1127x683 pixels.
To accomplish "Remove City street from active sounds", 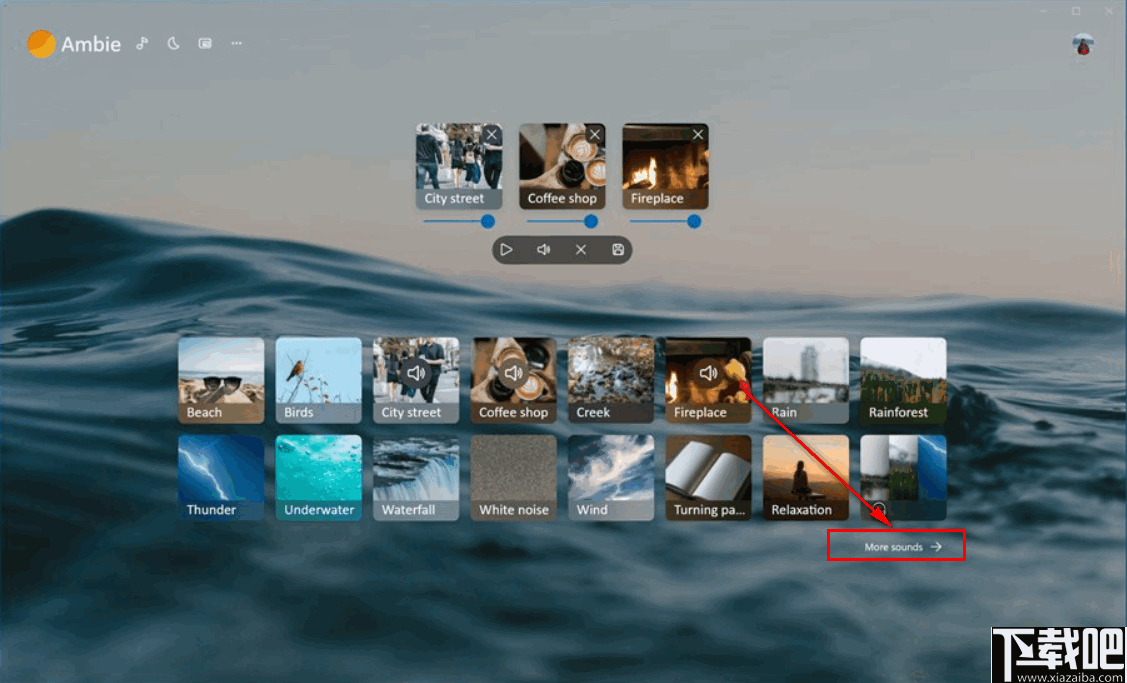I will 491,134.
